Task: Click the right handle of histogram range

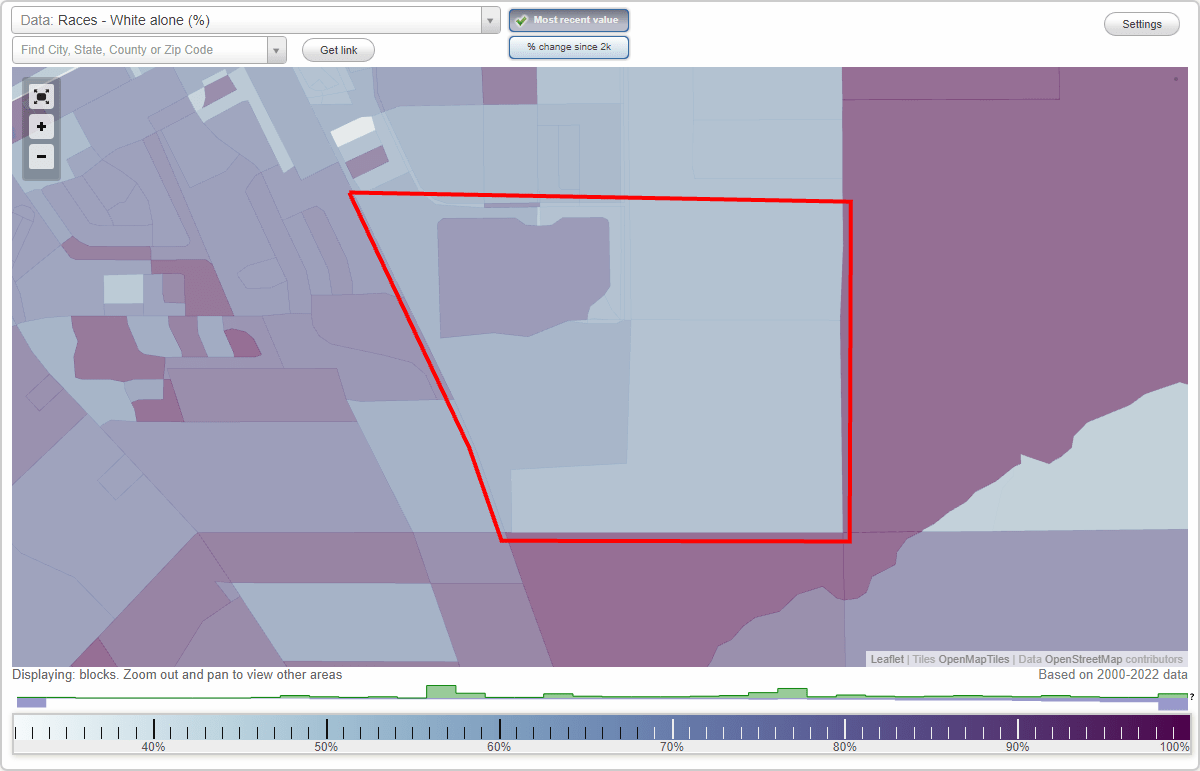Action: click(1173, 704)
